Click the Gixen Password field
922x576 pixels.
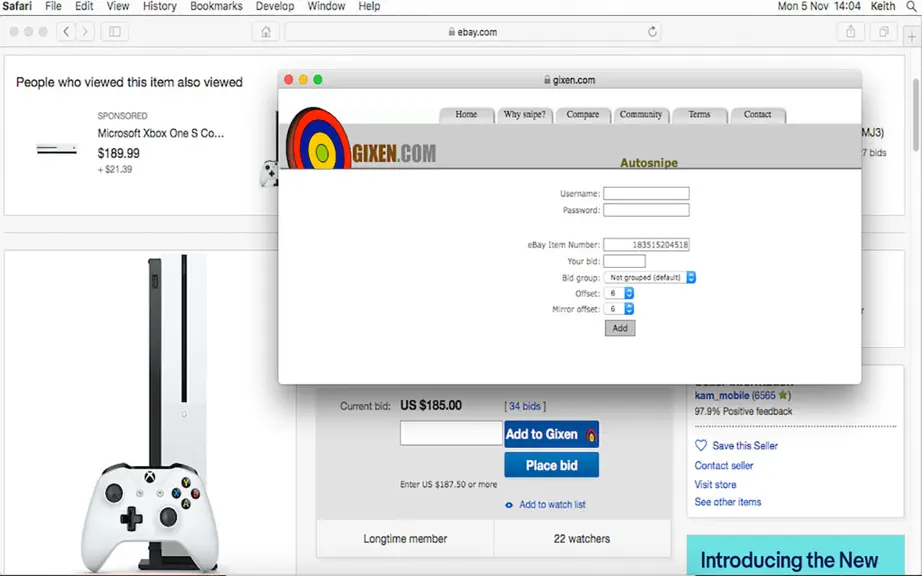pyautogui.click(x=646, y=210)
